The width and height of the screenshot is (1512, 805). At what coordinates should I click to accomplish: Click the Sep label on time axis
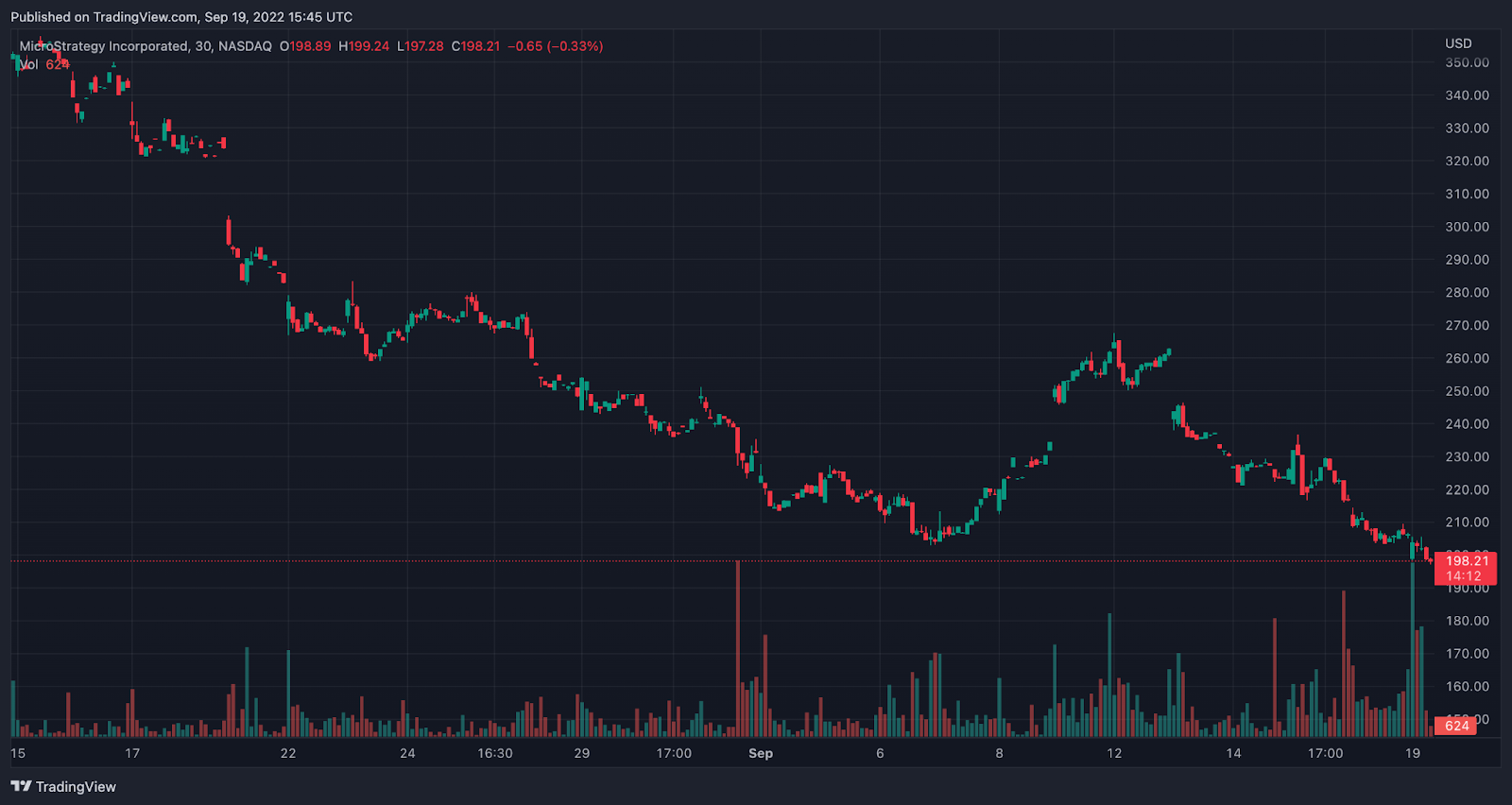761,753
